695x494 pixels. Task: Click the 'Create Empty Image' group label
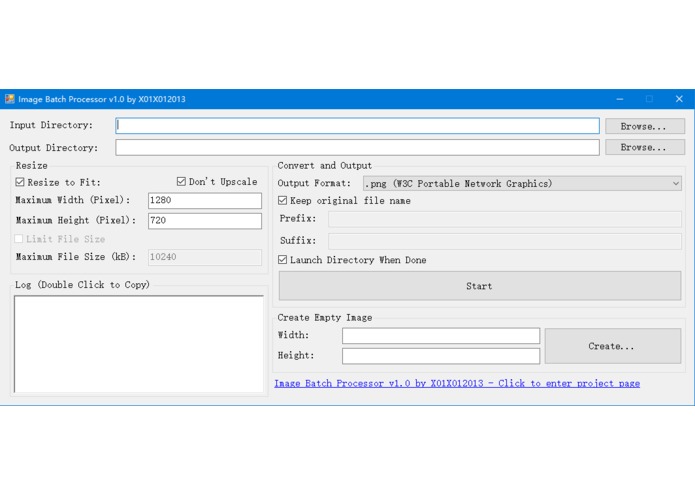pyautogui.click(x=325, y=318)
